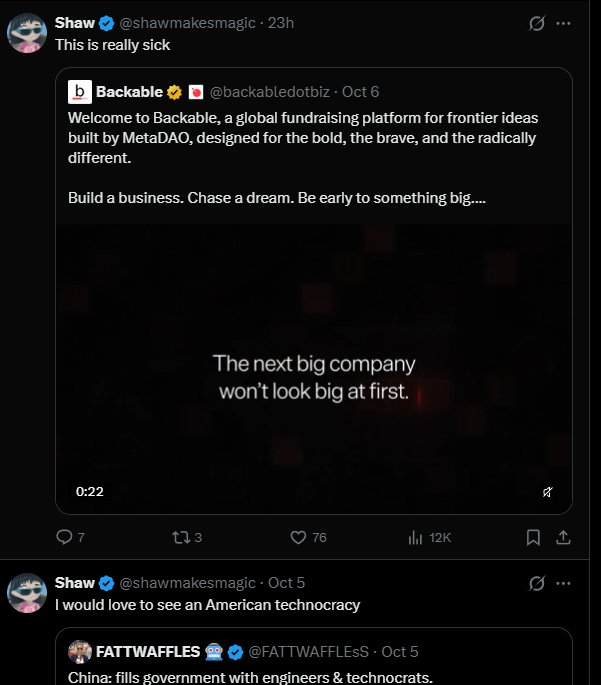Repost the 'This is really sick' post

pos(187,537)
